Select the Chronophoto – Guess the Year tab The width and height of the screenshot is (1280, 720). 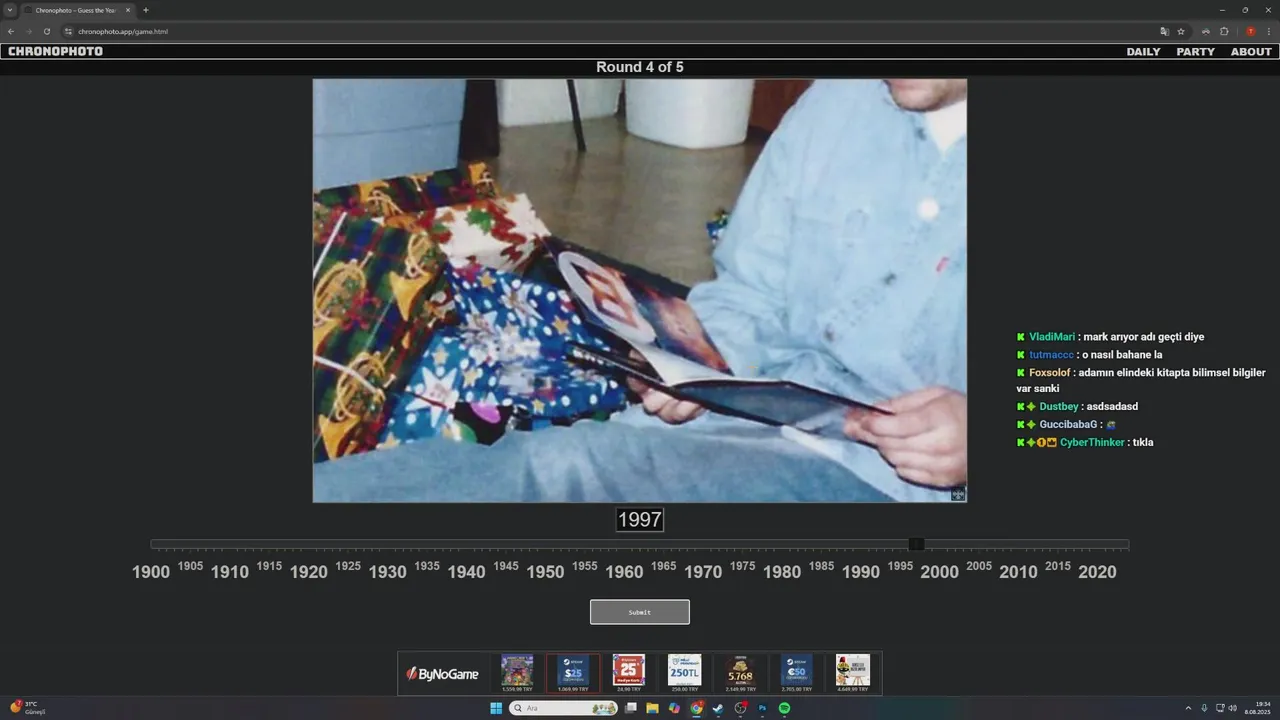click(76, 10)
